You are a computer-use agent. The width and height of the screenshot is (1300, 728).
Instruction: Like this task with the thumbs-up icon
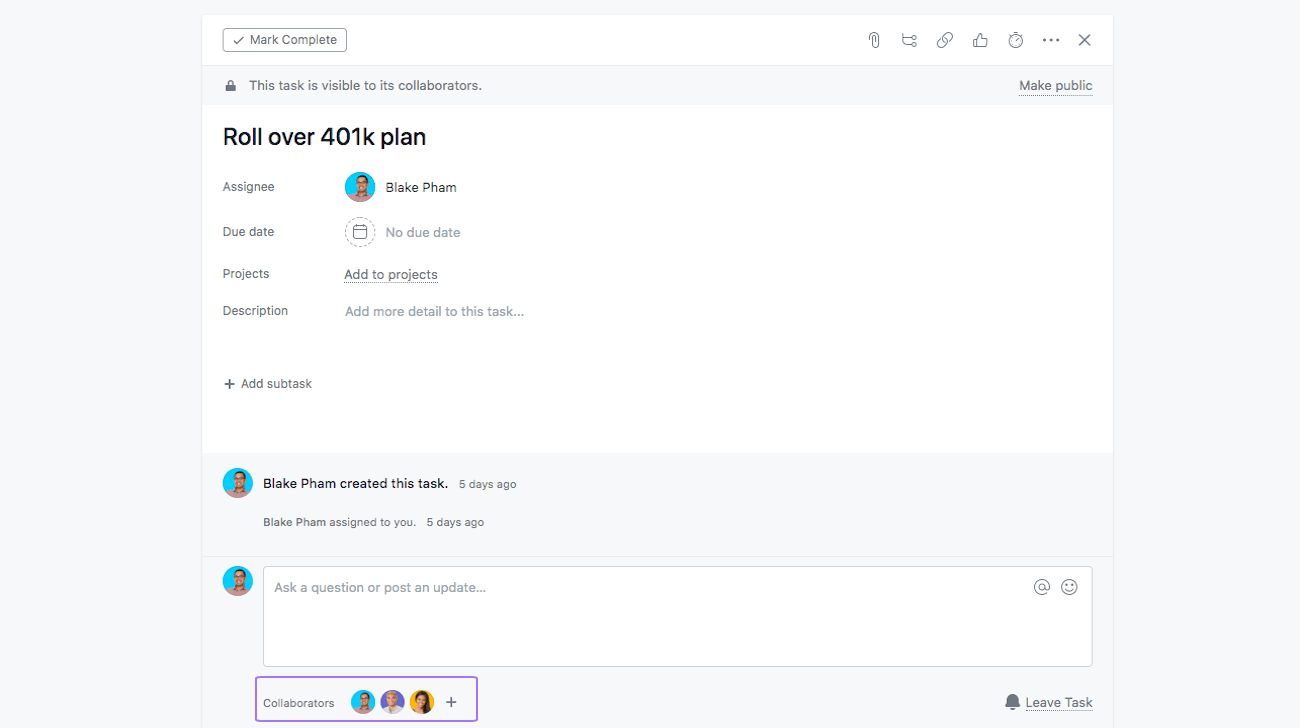[980, 40]
